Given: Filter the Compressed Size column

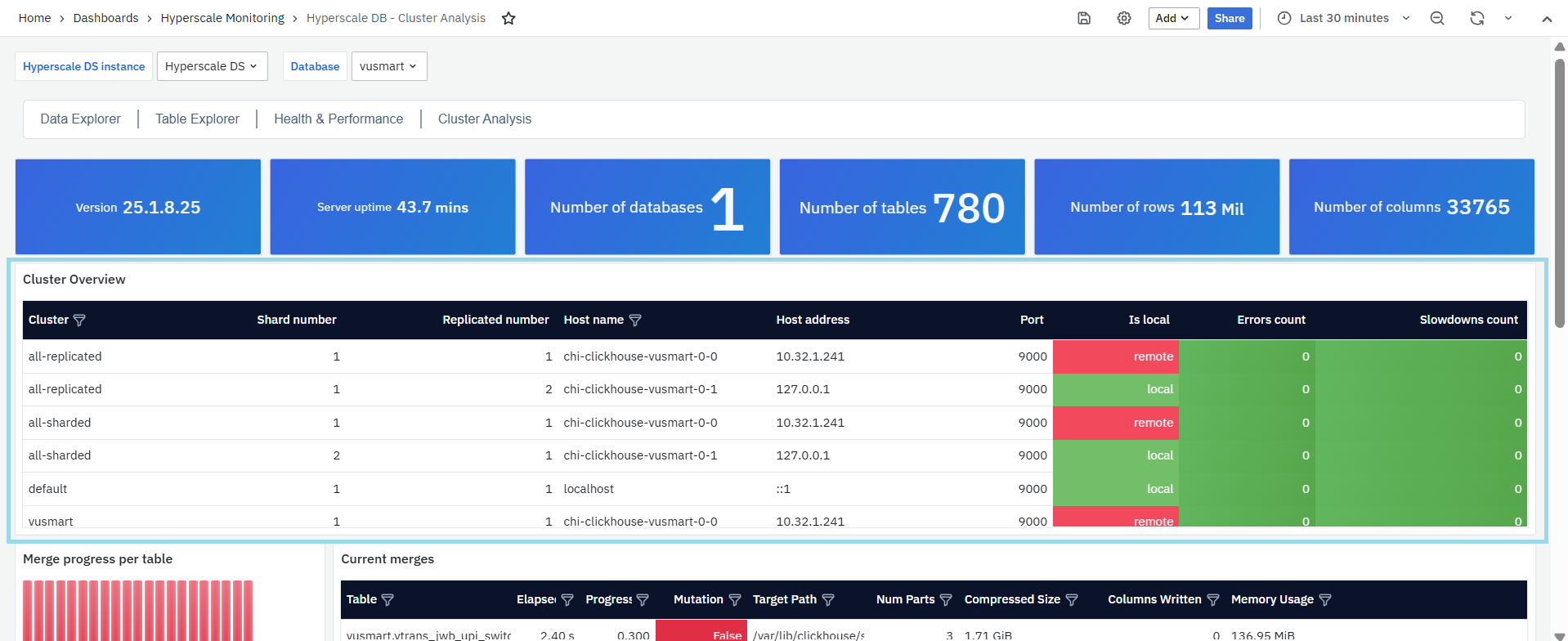Looking at the screenshot, I should point(1072,600).
